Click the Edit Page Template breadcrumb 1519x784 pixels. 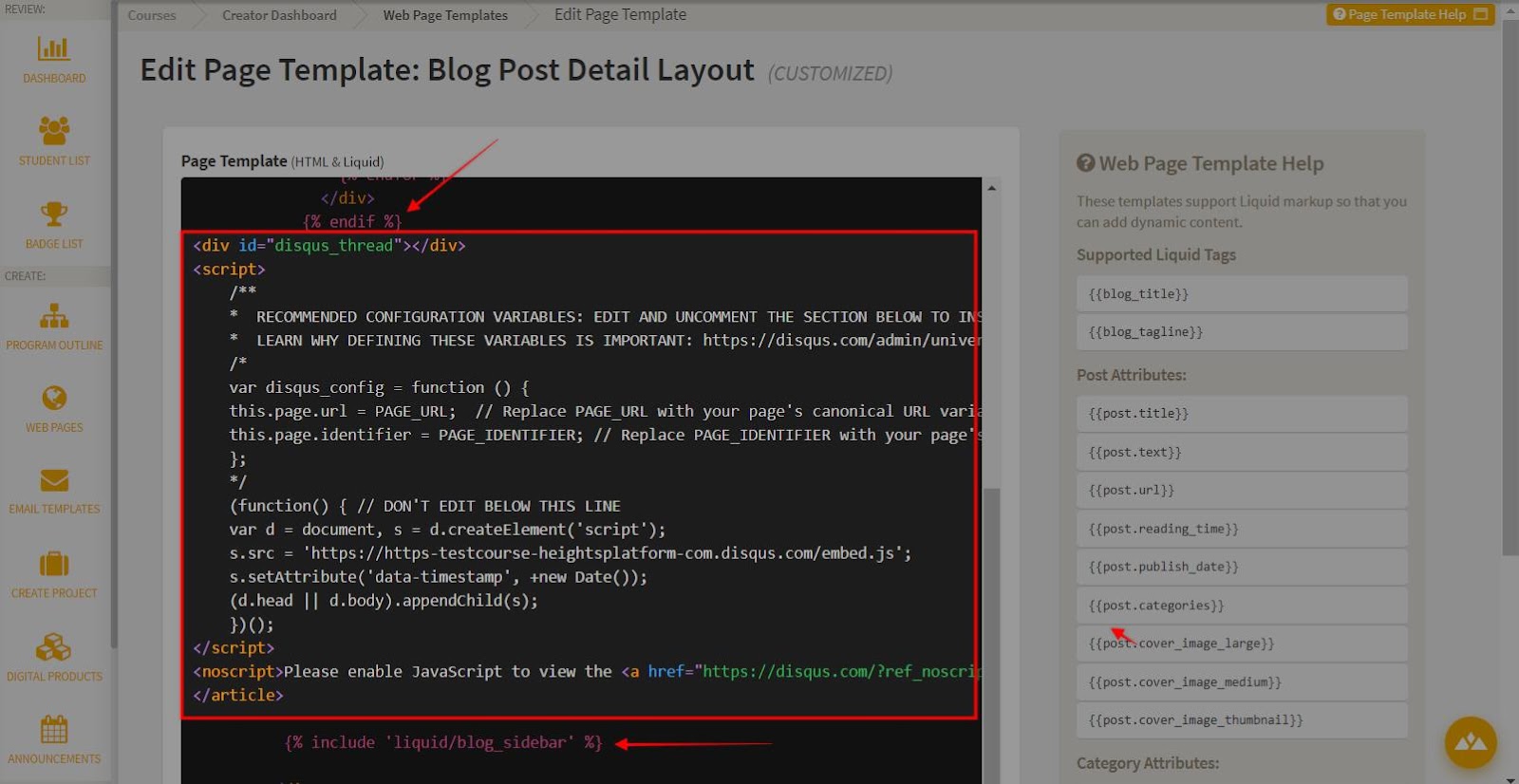point(620,14)
